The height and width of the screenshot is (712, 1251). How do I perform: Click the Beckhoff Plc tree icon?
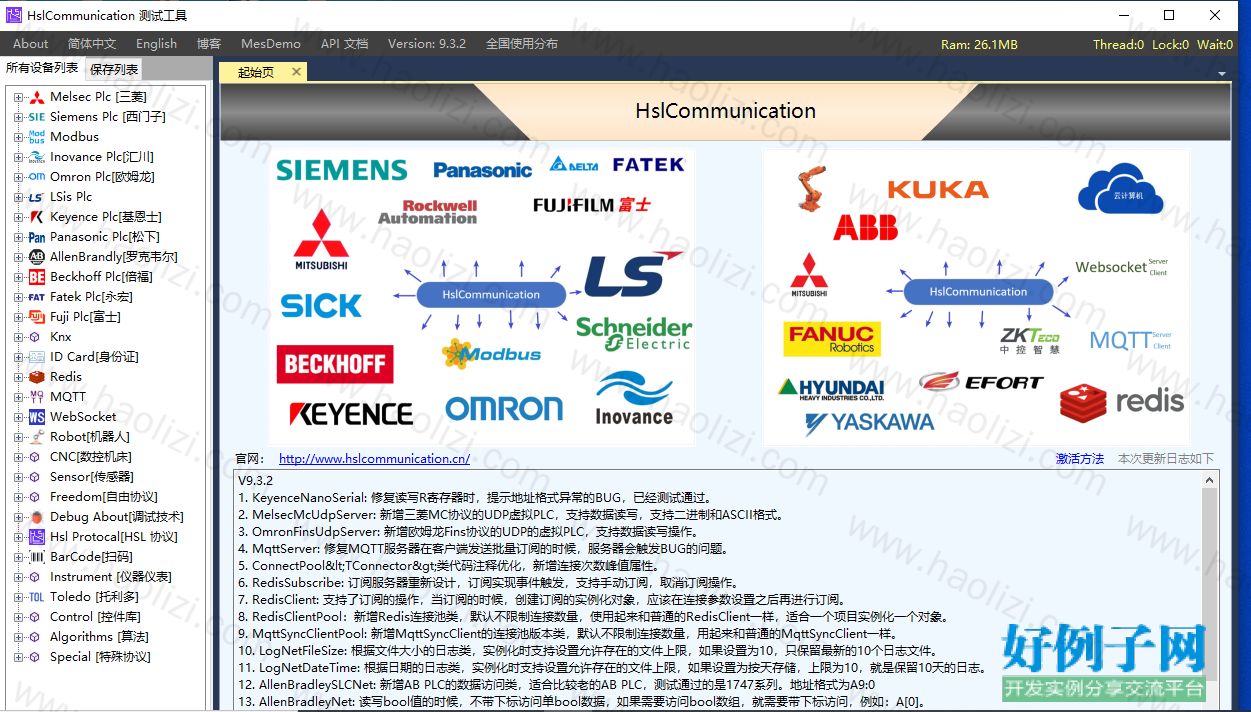click(x=36, y=277)
